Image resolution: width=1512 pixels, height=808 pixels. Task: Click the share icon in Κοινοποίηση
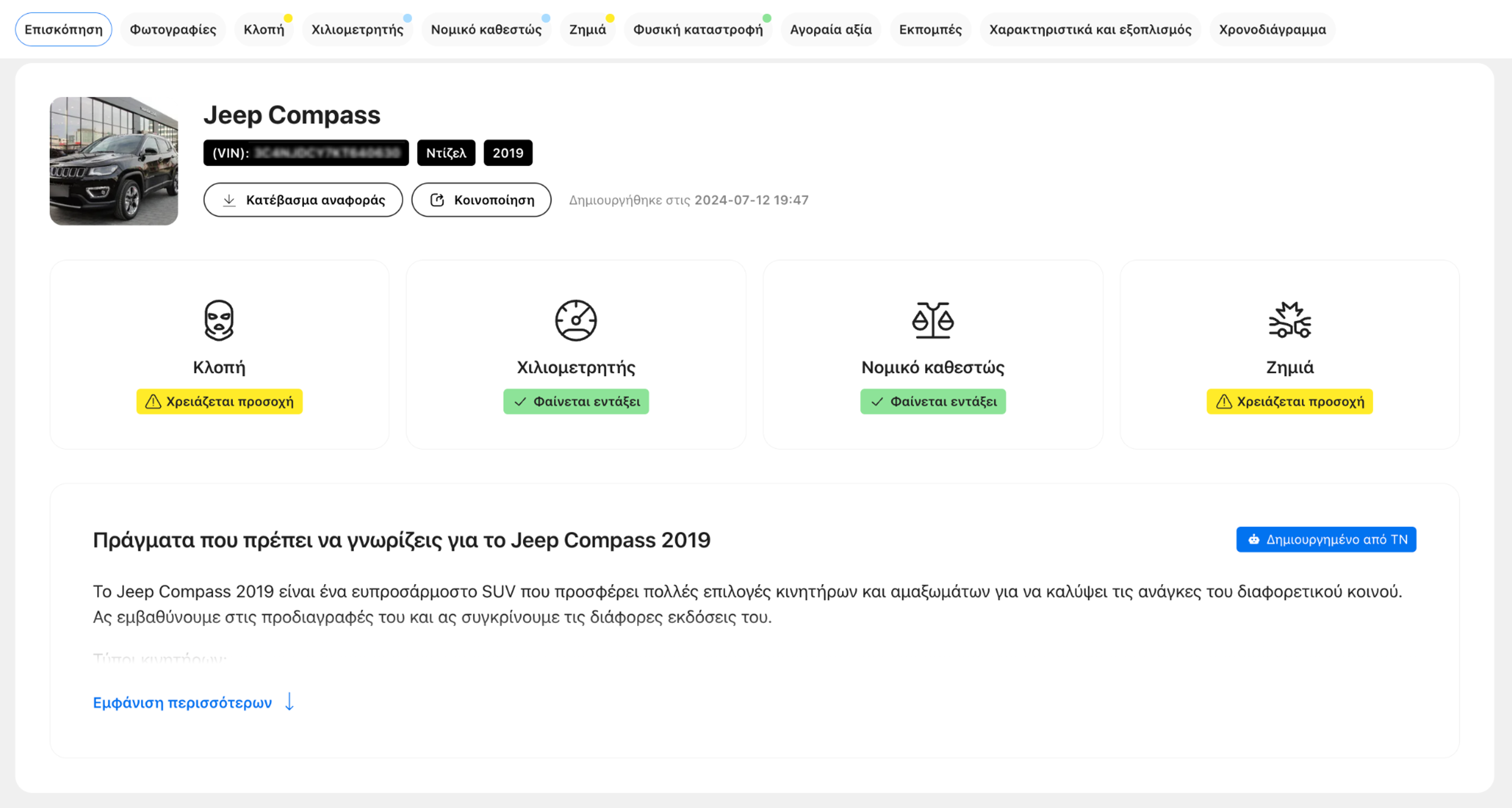437,200
